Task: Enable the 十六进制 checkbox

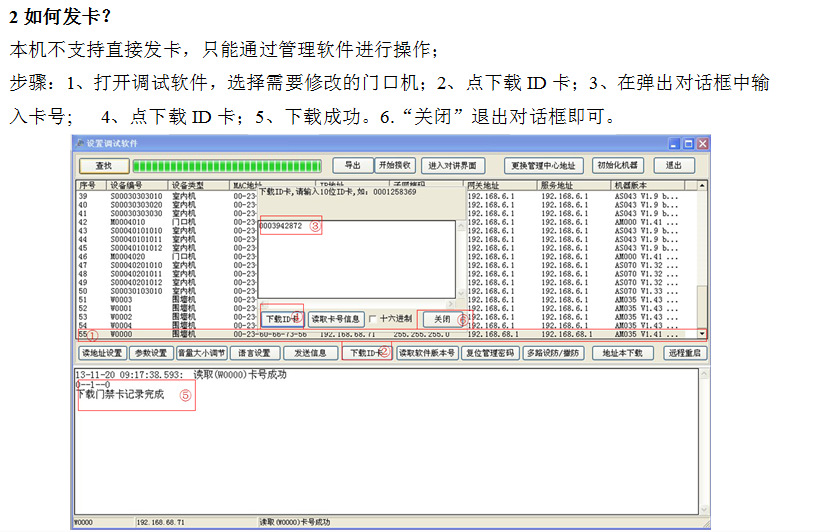Action: pos(373,319)
